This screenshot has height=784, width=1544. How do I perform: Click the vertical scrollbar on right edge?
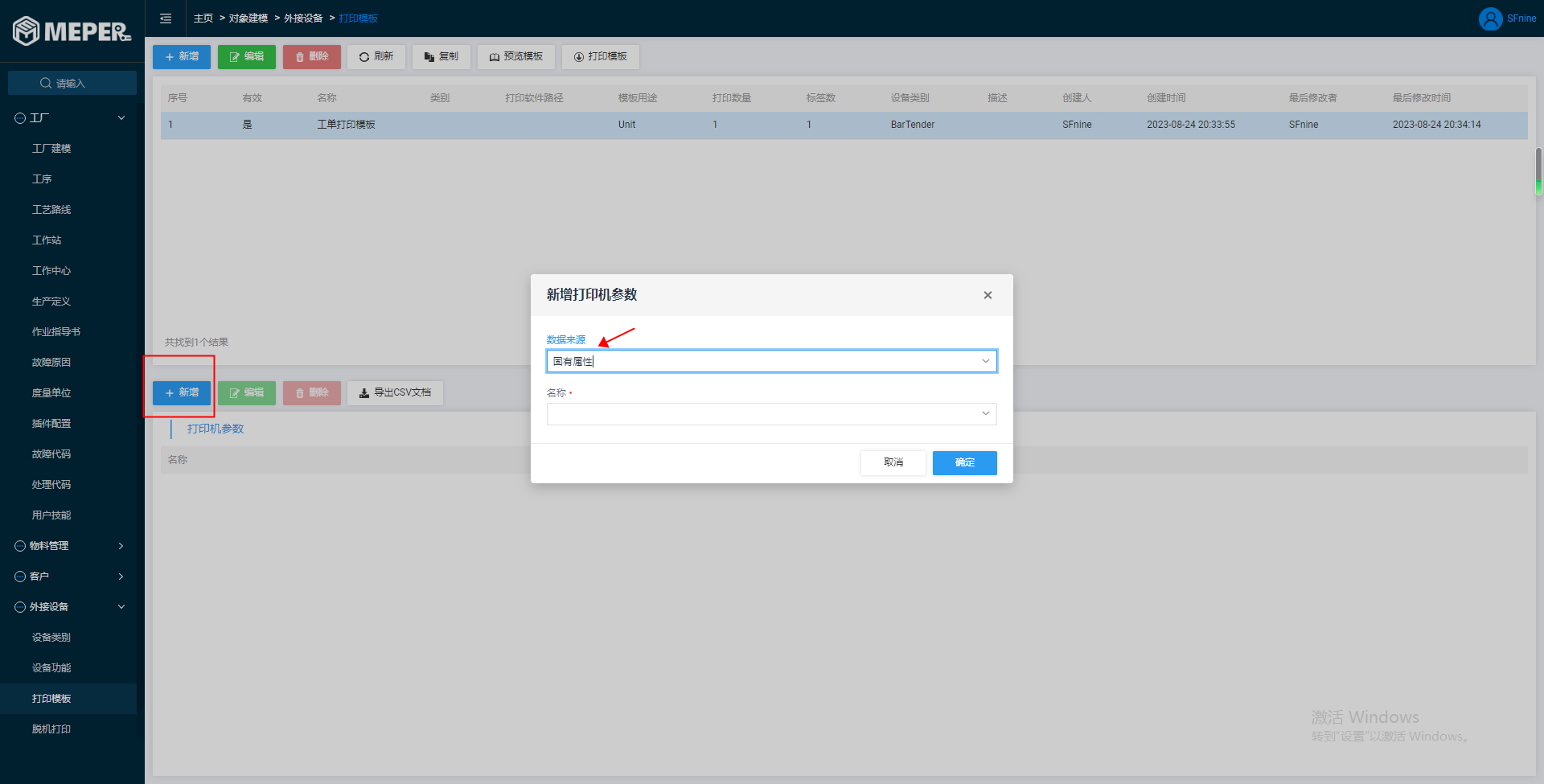1538,170
